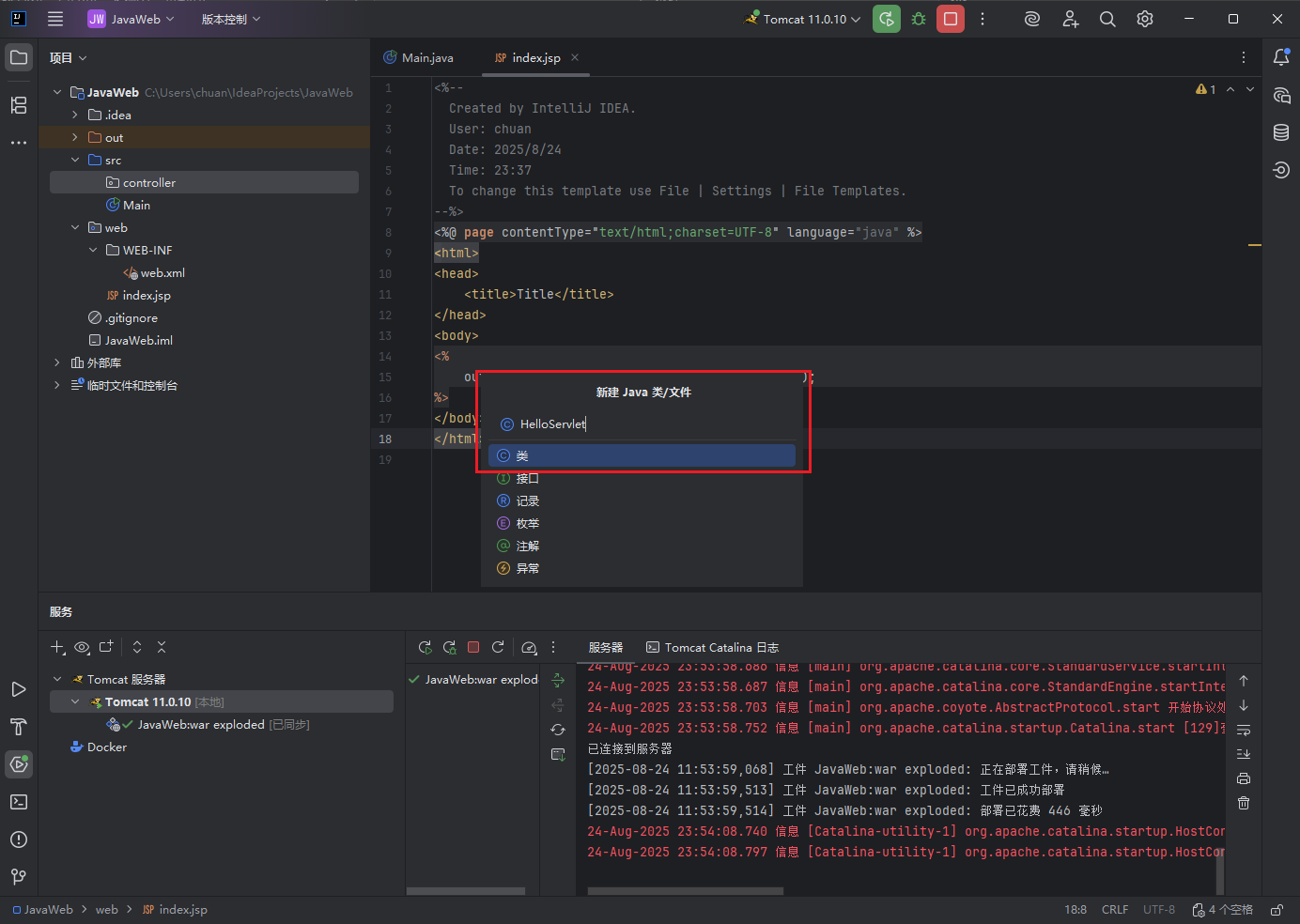The height and width of the screenshot is (924, 1300).
Task: Switch to the 服务器 tab
Action: click(606, 648)
